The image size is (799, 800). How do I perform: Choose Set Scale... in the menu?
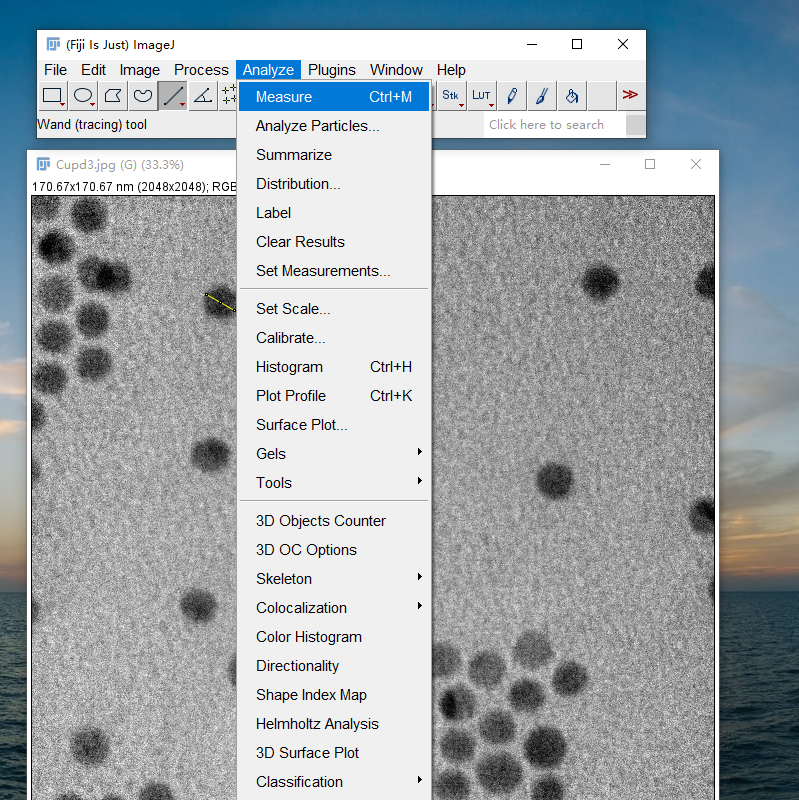coord(293,308)
